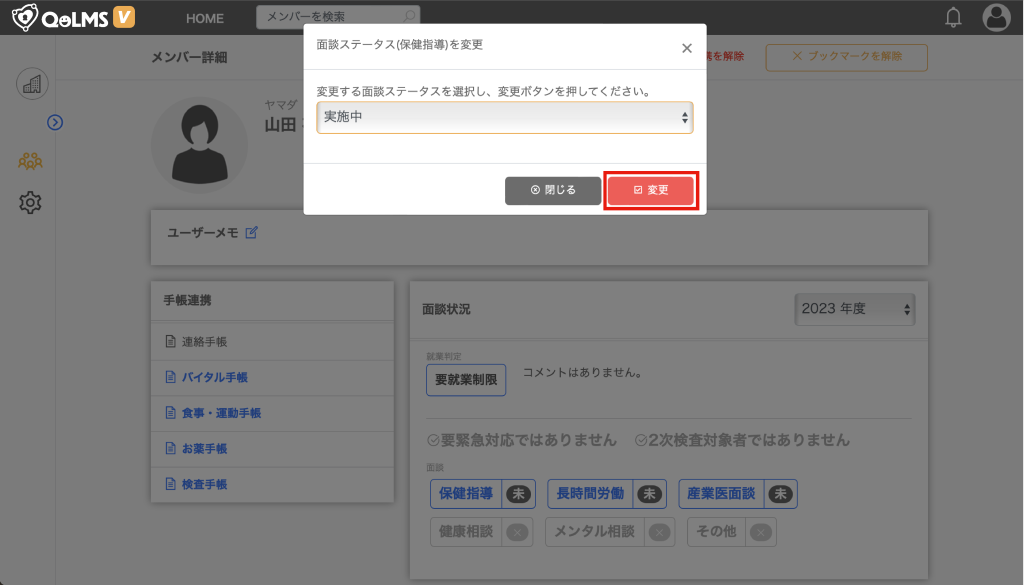Open the 実施中 interview status dropdown
The height and width of the screenshot is (585, 1024).
tap(504, 117)
